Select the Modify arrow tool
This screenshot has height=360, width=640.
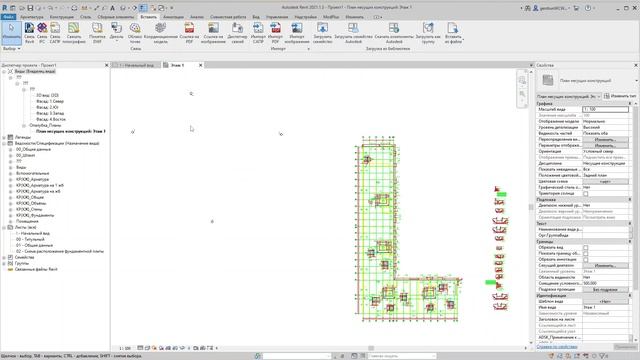pos(11,33)
